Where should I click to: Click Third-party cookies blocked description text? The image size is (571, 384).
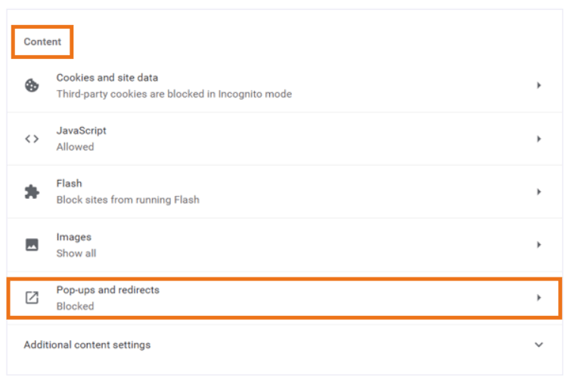coord(174,94)
